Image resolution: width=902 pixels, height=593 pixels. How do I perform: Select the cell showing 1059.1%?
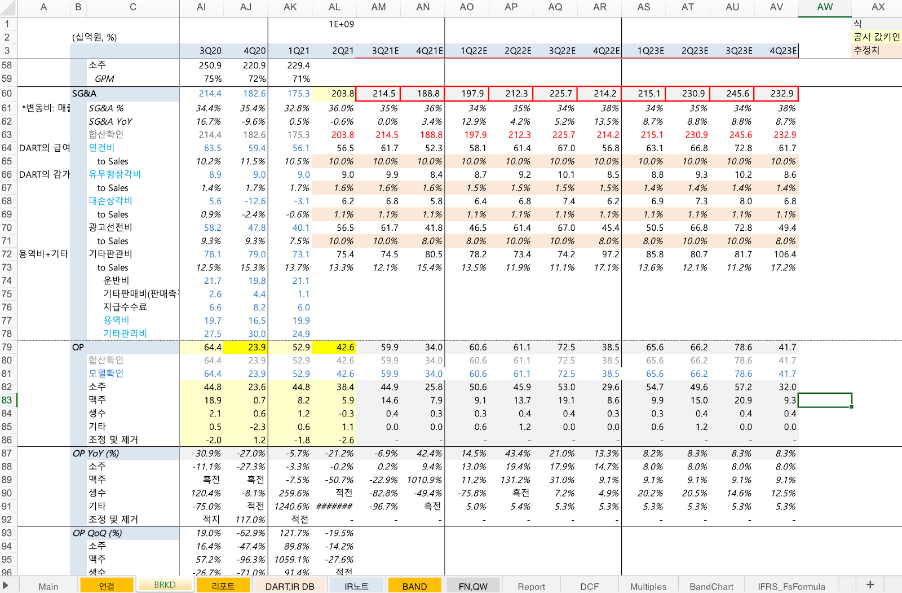click(290, 559)
